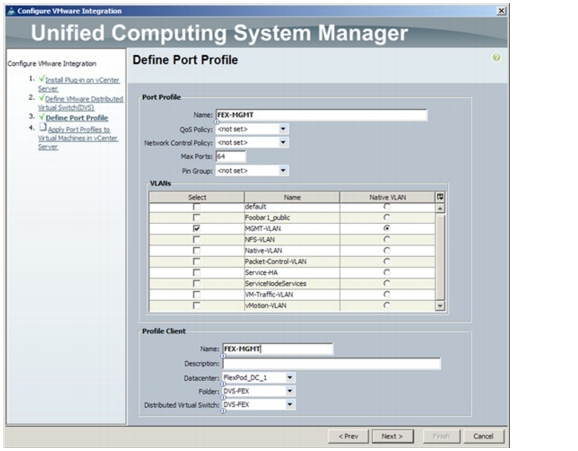
Task: Check the Native-VLAN checkbox
Action: [196, 251]
